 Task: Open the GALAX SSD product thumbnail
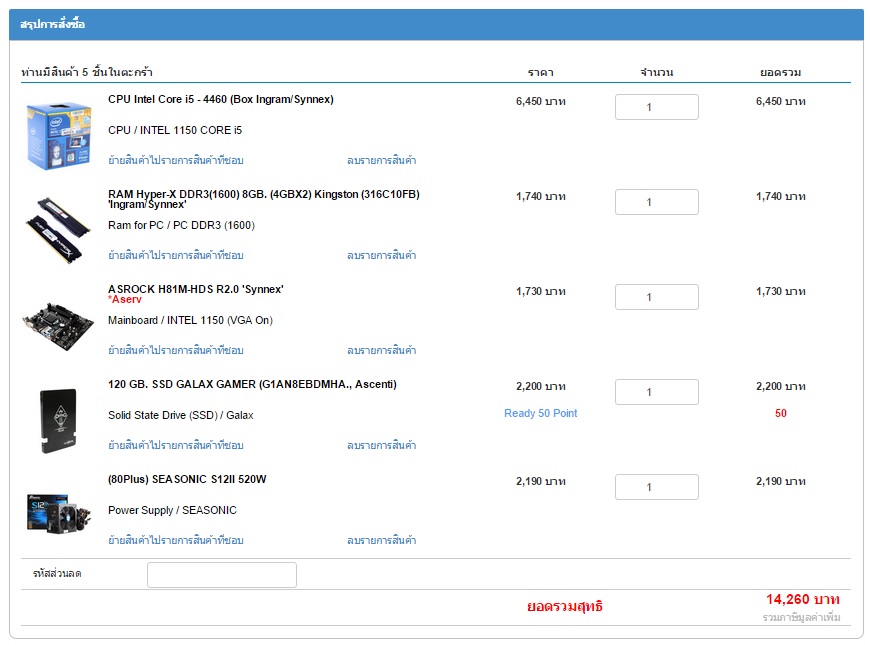point(58,421)
